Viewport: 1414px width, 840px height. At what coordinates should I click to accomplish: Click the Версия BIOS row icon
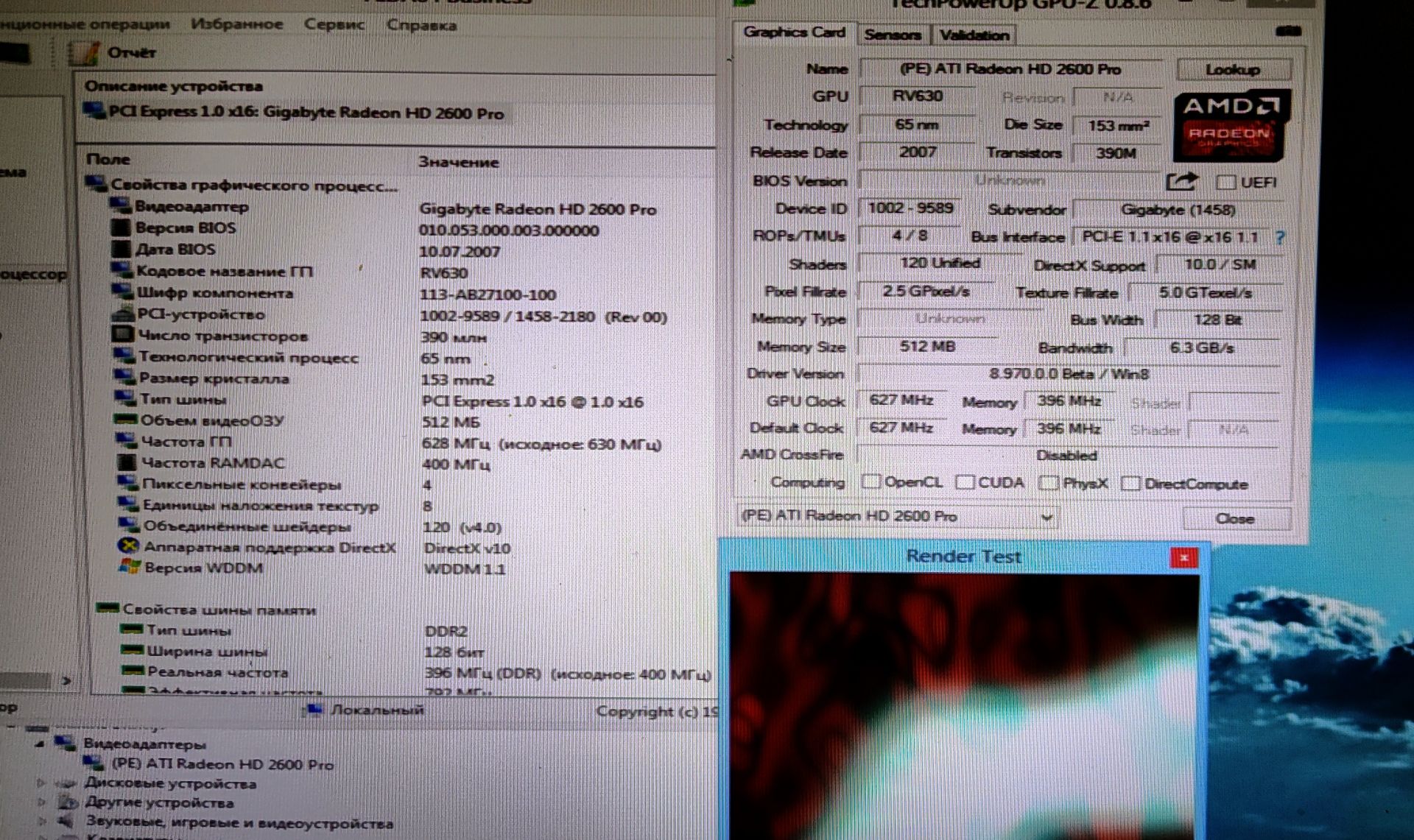click(120, 227)
